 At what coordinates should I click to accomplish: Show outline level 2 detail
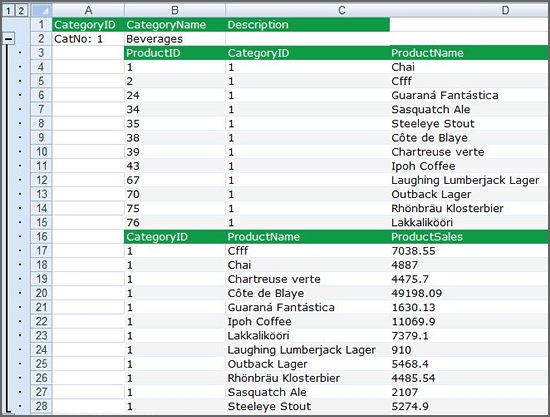21,10
